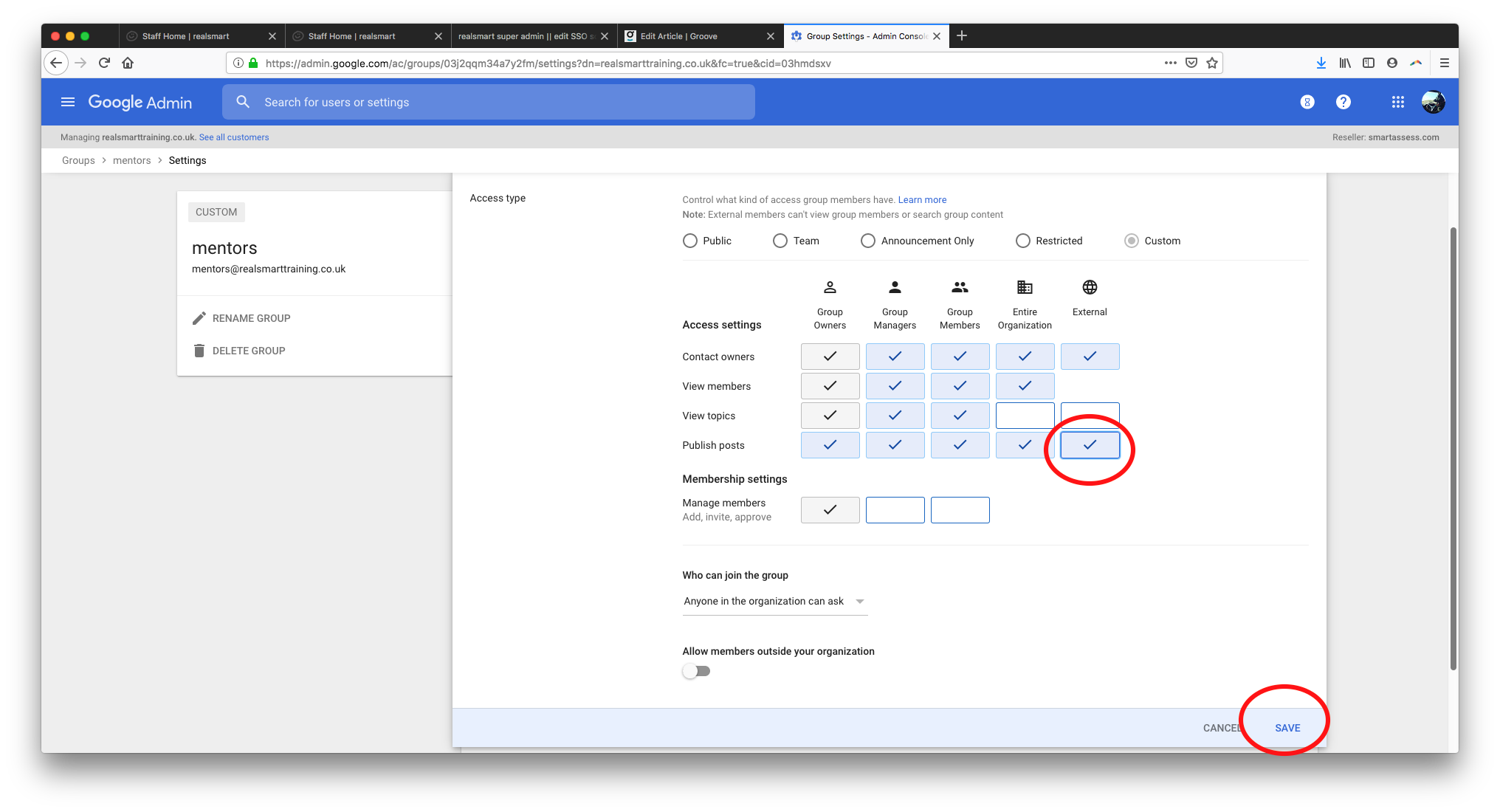
Task: Click the Save button
Action: [1287, 728]
